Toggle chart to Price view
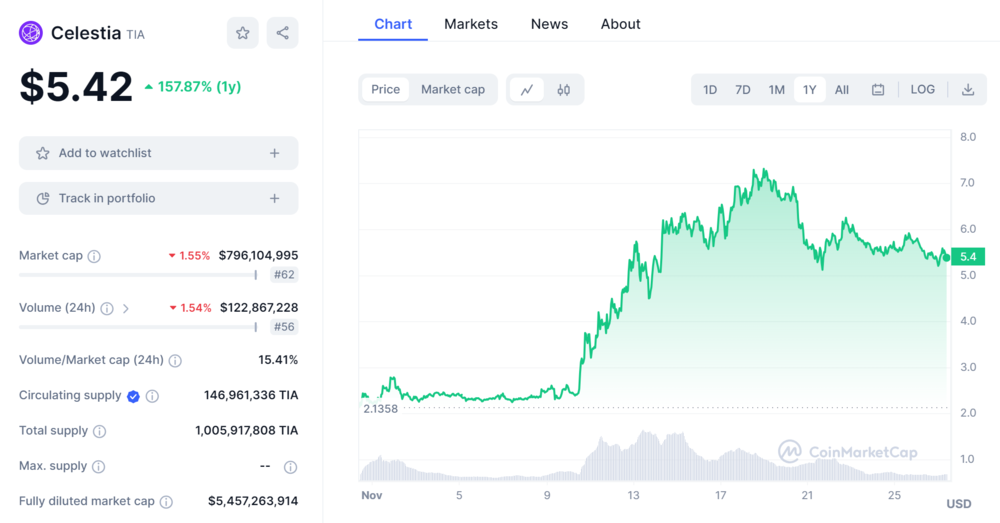The width and height of the screenshot is (1000, 523). (x=385, y=90)
